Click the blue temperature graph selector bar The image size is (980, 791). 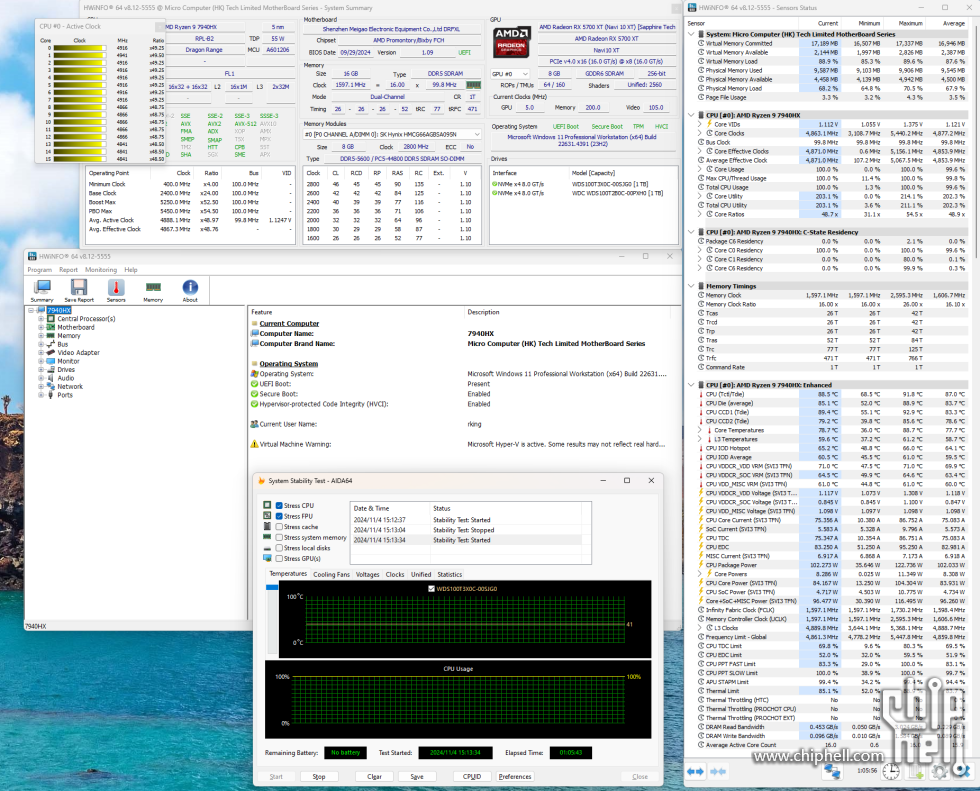tap(272, 587)
